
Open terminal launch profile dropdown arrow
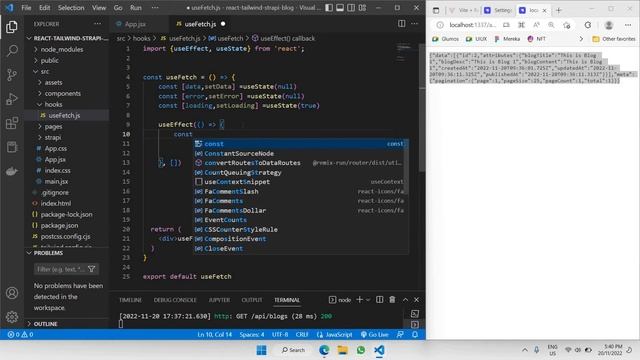[368, 300]
